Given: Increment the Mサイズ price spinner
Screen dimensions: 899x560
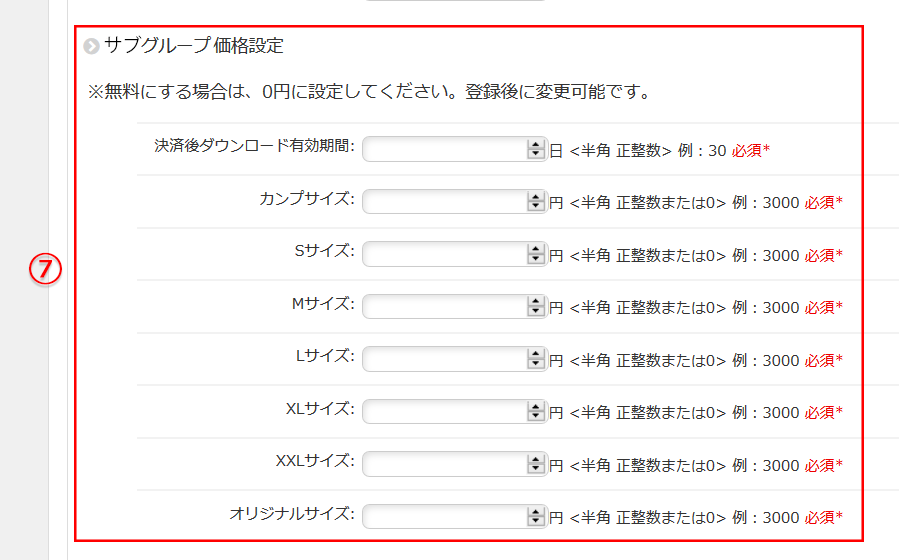Looking at the screenshot, I should (534, 302).
